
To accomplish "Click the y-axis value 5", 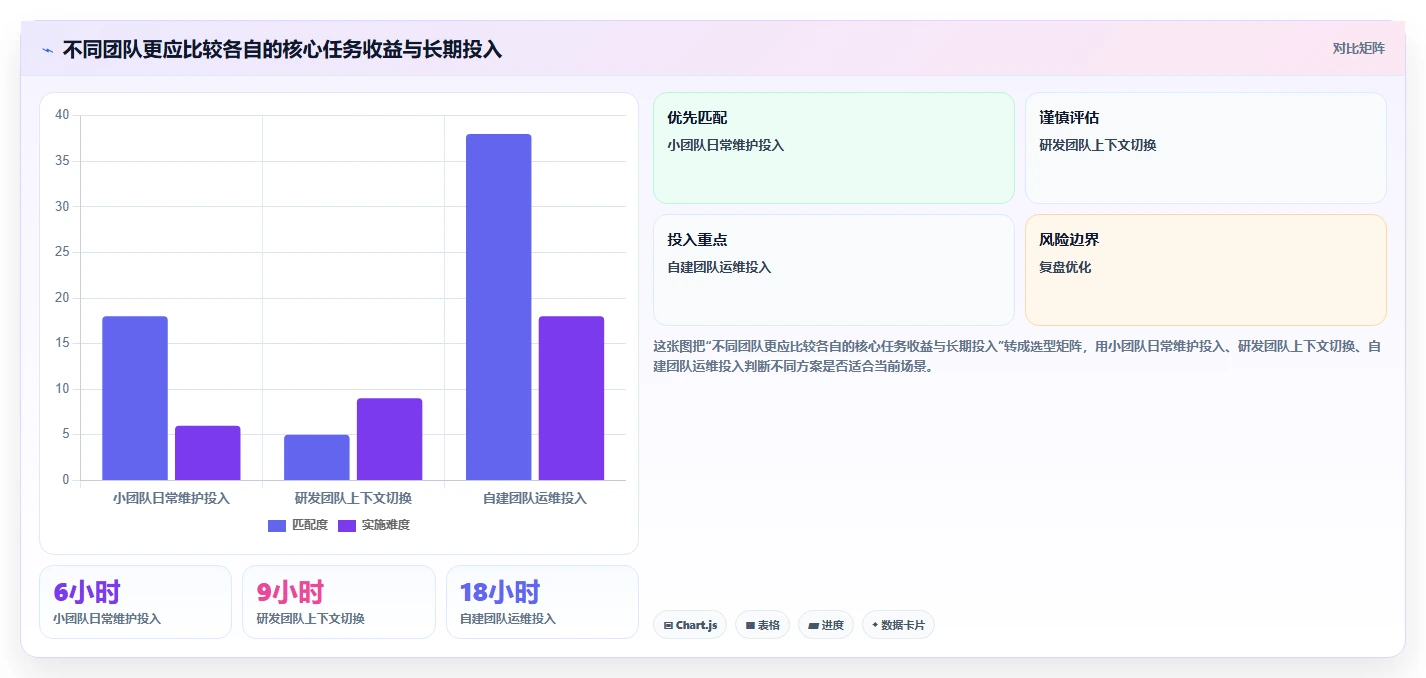I will coord(66,434).
